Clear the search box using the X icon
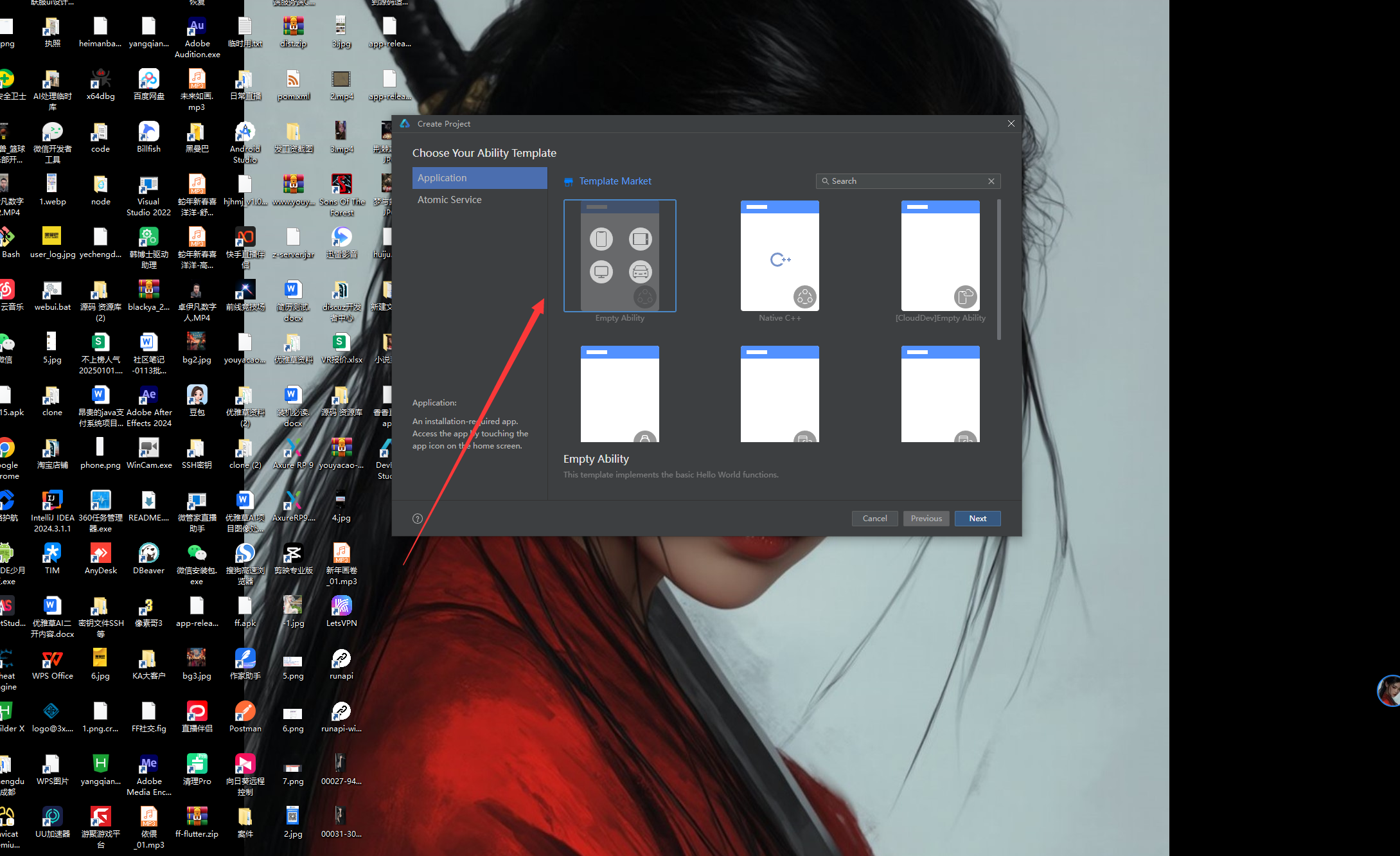Image resolution: width=1400 pixels, height=856 pixels. click(x=991, y=181)
